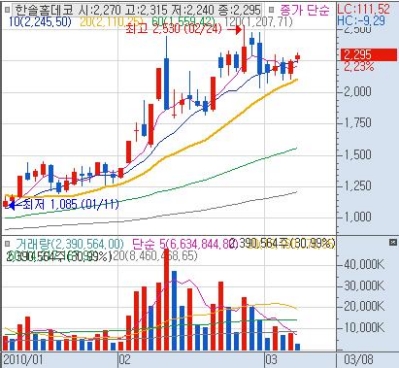Click the 40,000K volume axis label
399x368 pixels.
pos(365,265)
